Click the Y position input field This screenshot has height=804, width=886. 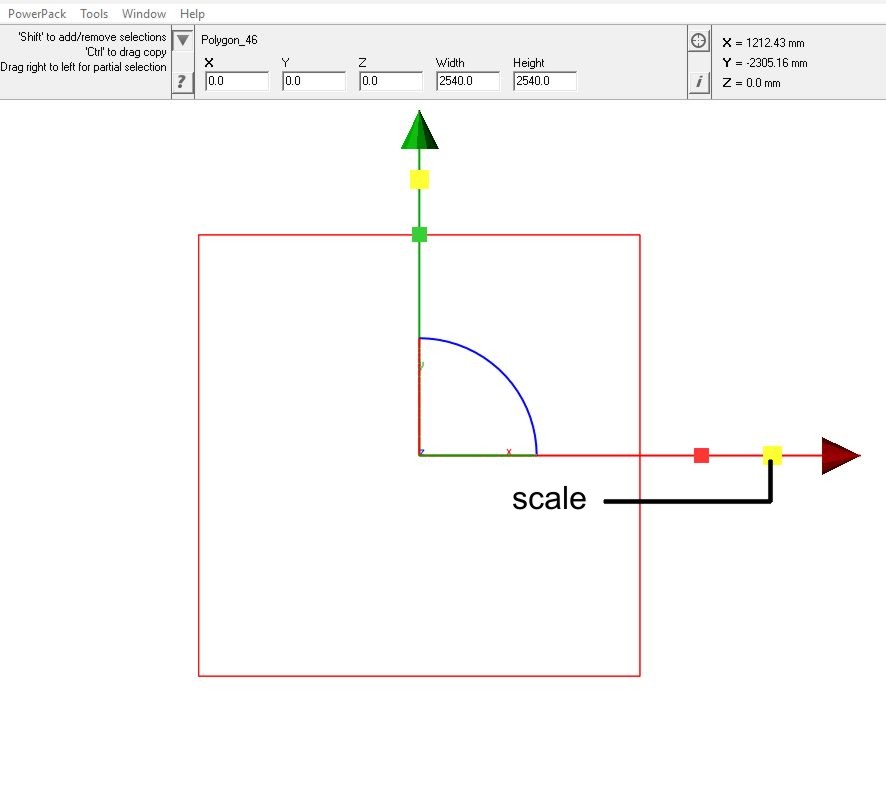[314, 82]
